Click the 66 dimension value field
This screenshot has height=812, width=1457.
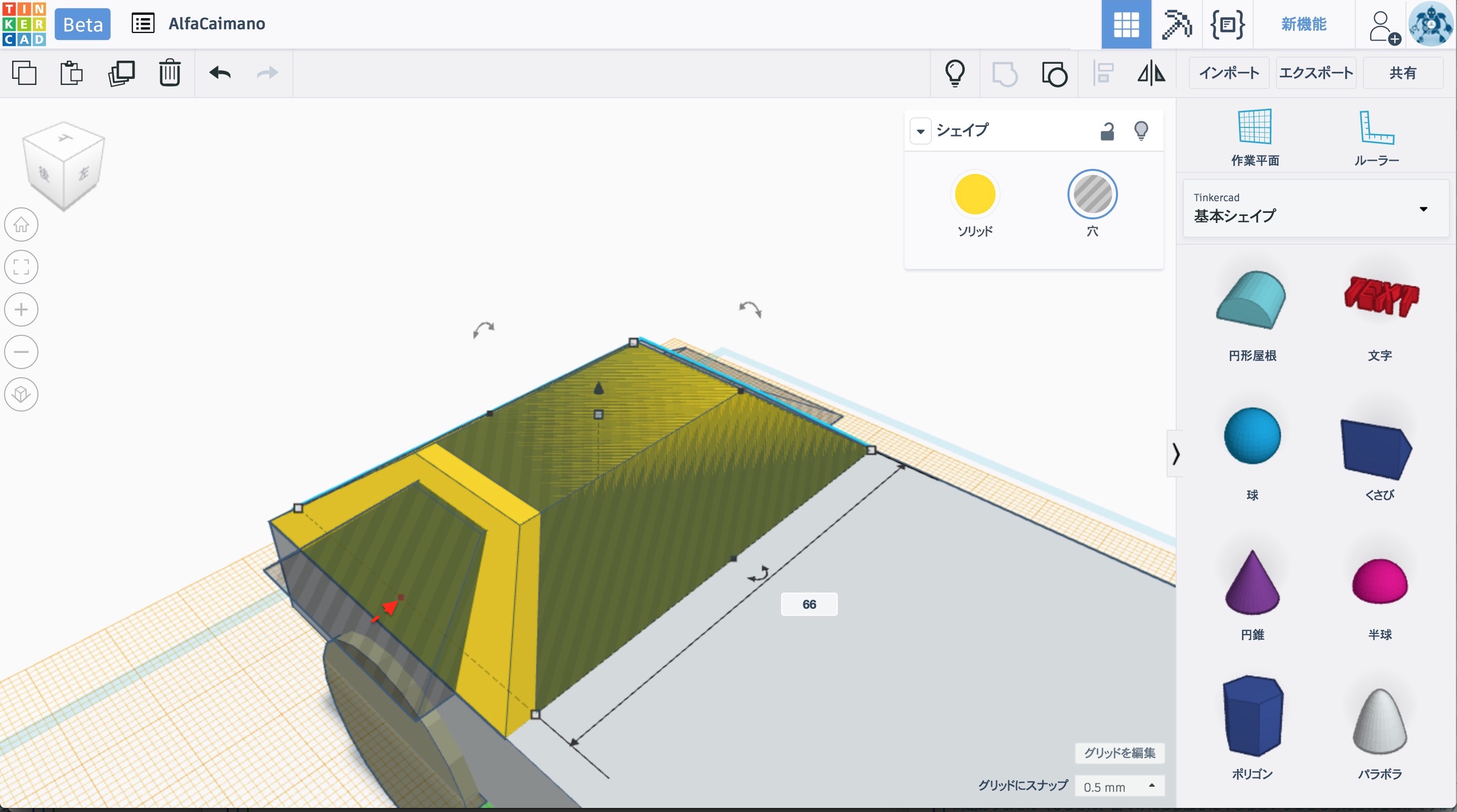(809, 604)
